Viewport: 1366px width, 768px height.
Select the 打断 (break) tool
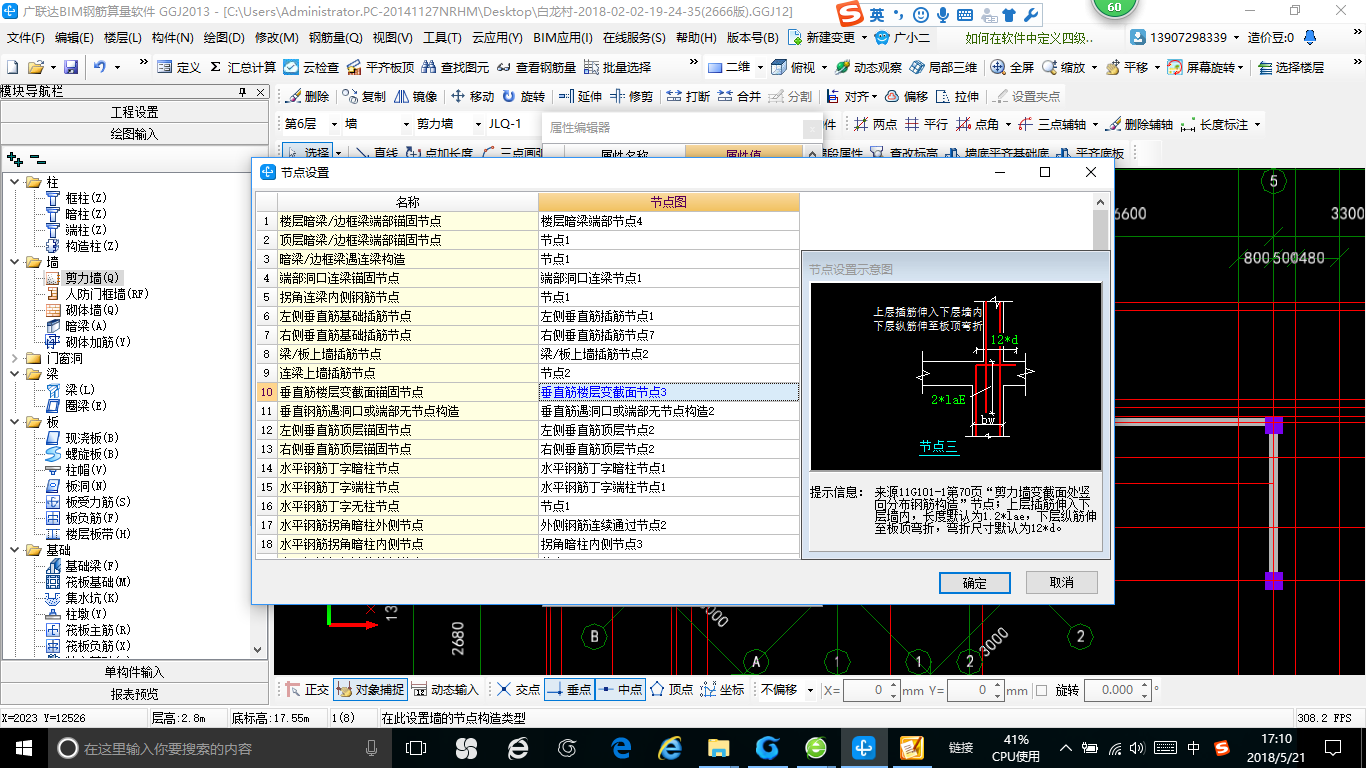[x=688, y=97]
